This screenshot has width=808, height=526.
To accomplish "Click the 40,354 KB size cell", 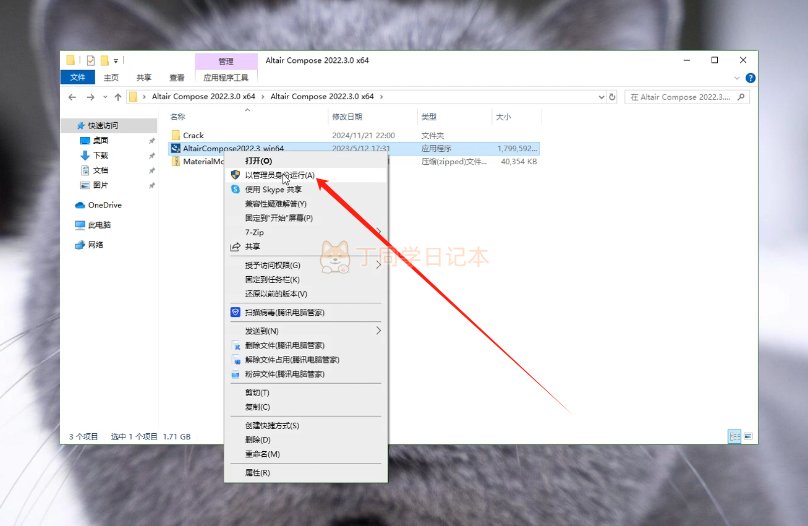I will click(x=518, y=162).
